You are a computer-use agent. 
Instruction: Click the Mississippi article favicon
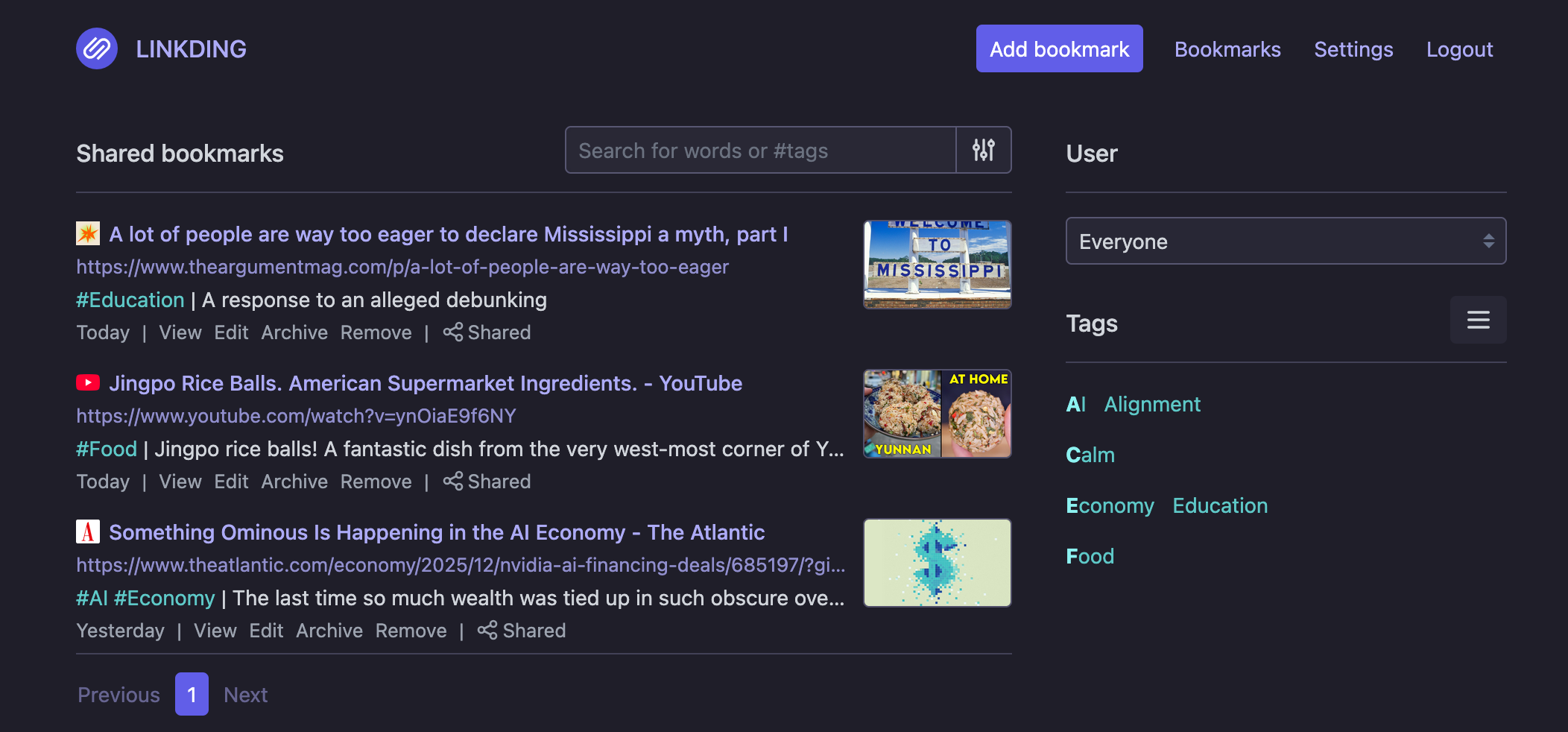(x=88, y=234)
